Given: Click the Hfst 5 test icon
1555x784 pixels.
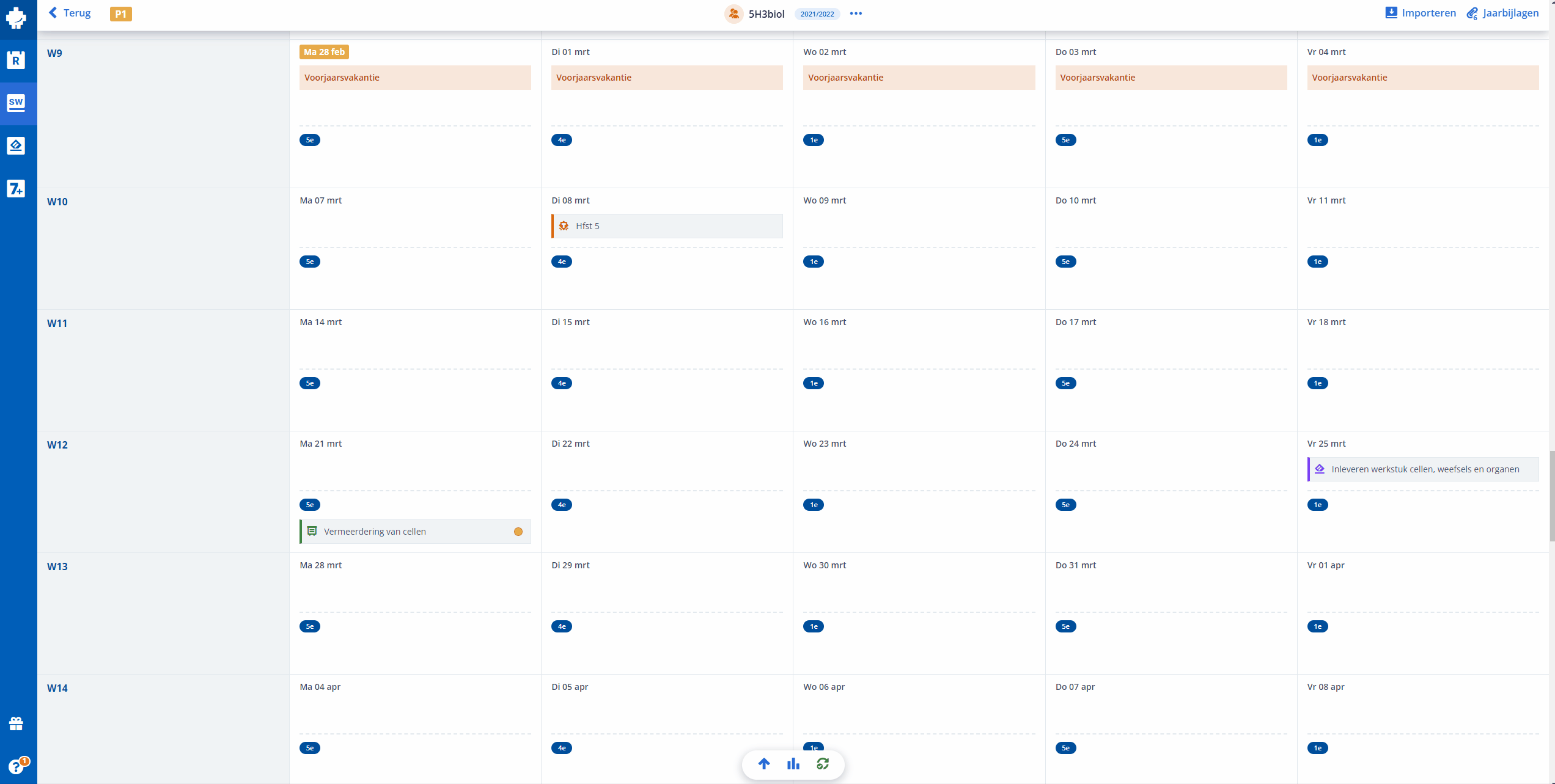Looking at the screenshot, I should (x=564, y=226).
